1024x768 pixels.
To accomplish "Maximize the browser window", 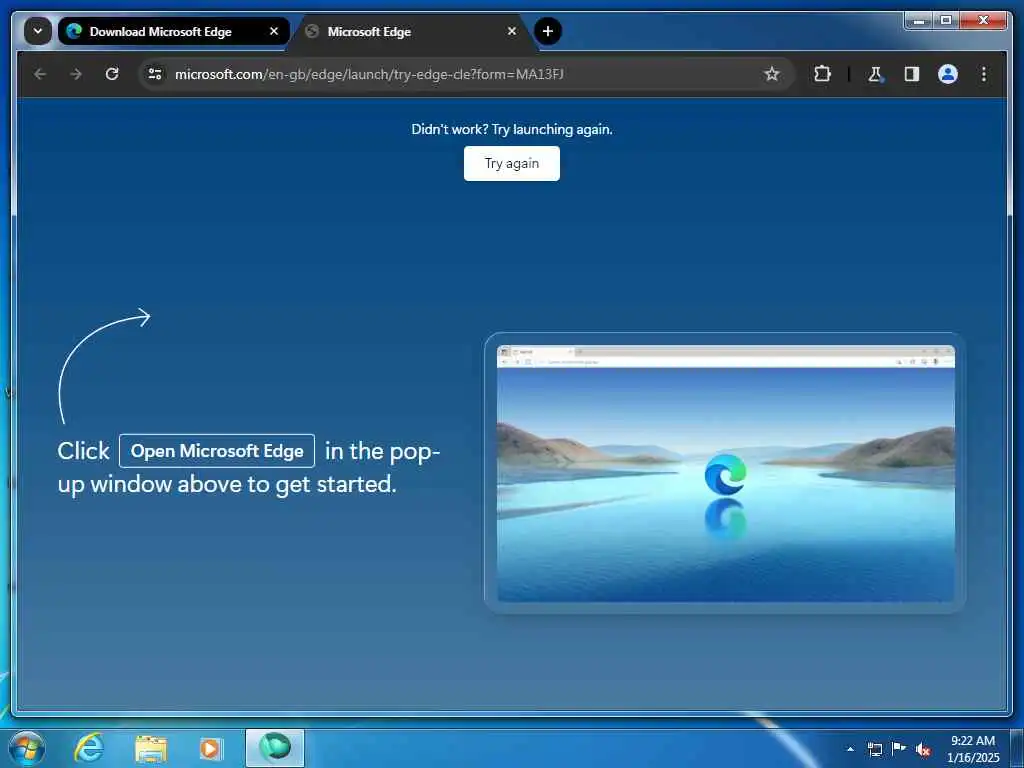I will 946,21.
